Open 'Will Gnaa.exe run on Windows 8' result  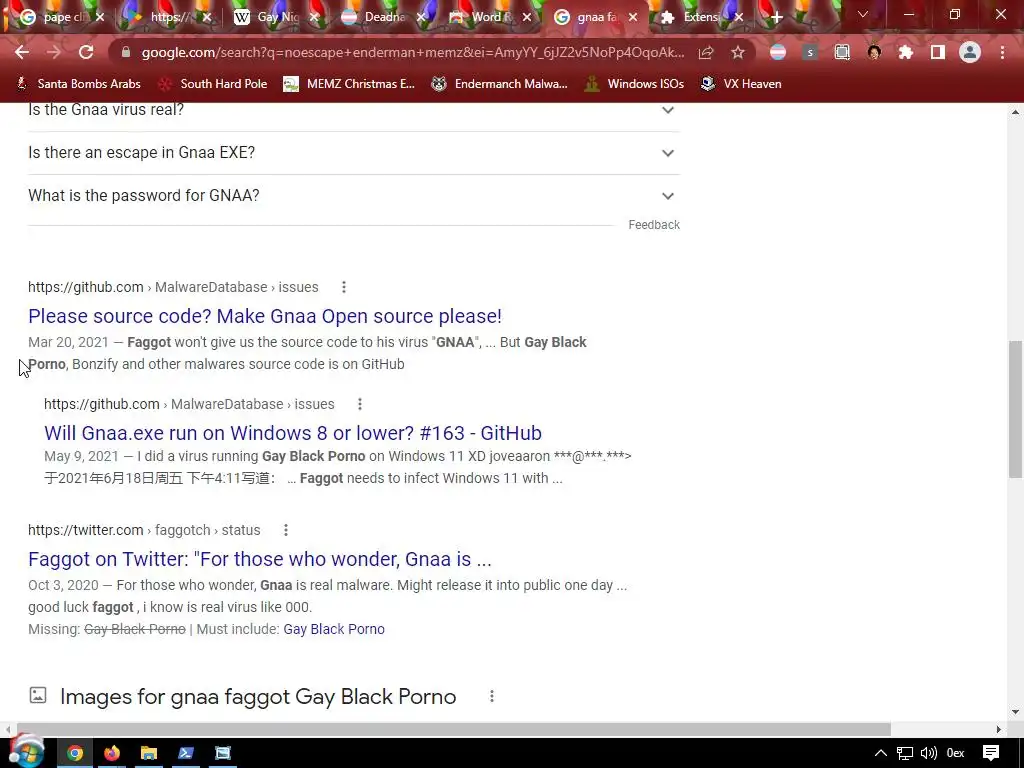[293, 433]
